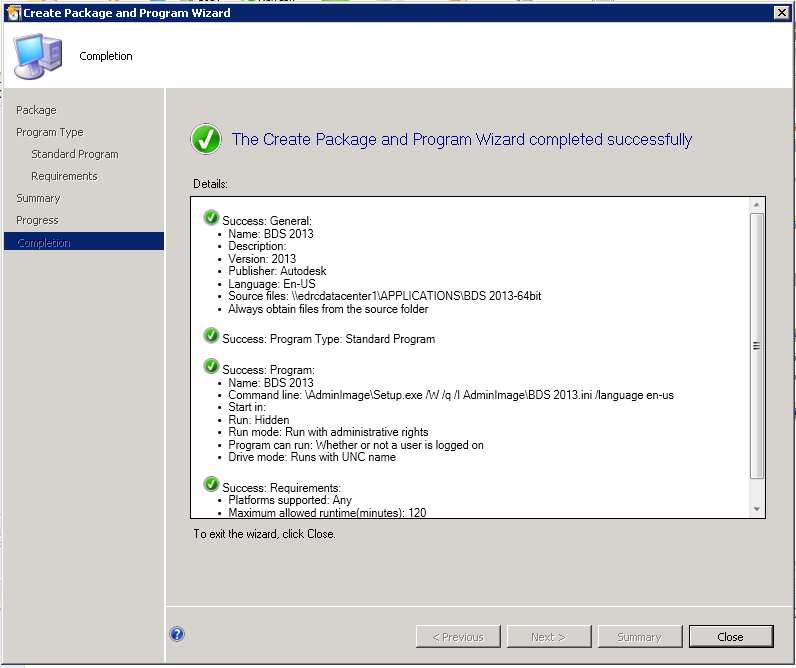Select the Summary step in sidebar
Image resolution: width=796 pixels, height=668 pixels.
pyautogui.click(x=38, y=198)
